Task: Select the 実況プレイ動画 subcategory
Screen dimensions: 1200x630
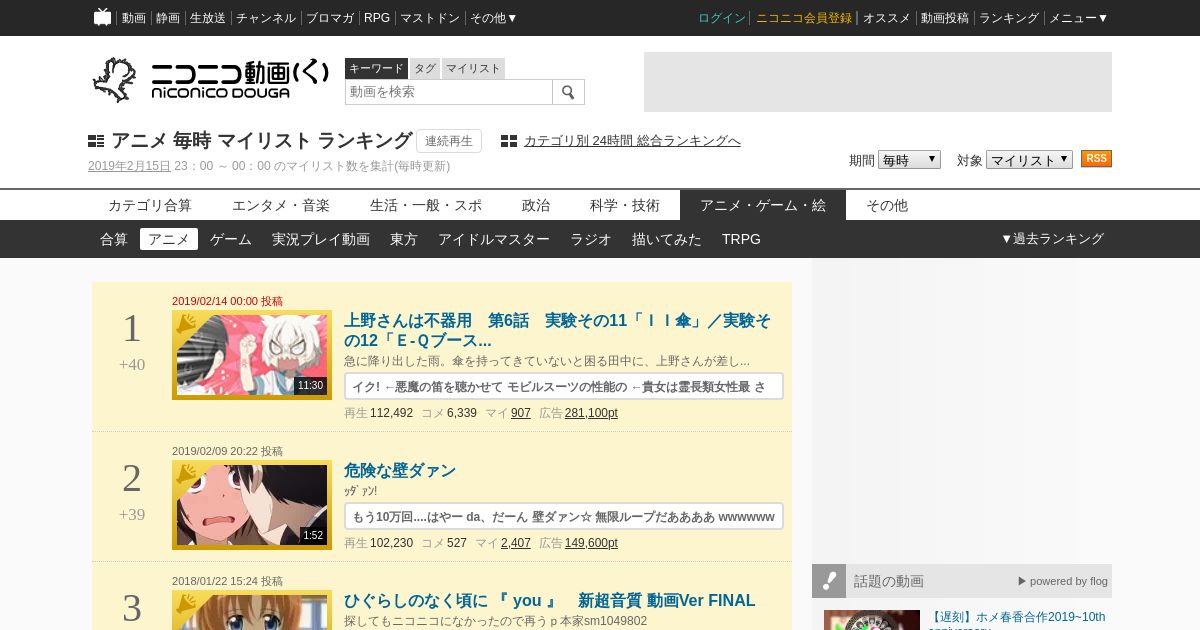Action: coord(321,239)
